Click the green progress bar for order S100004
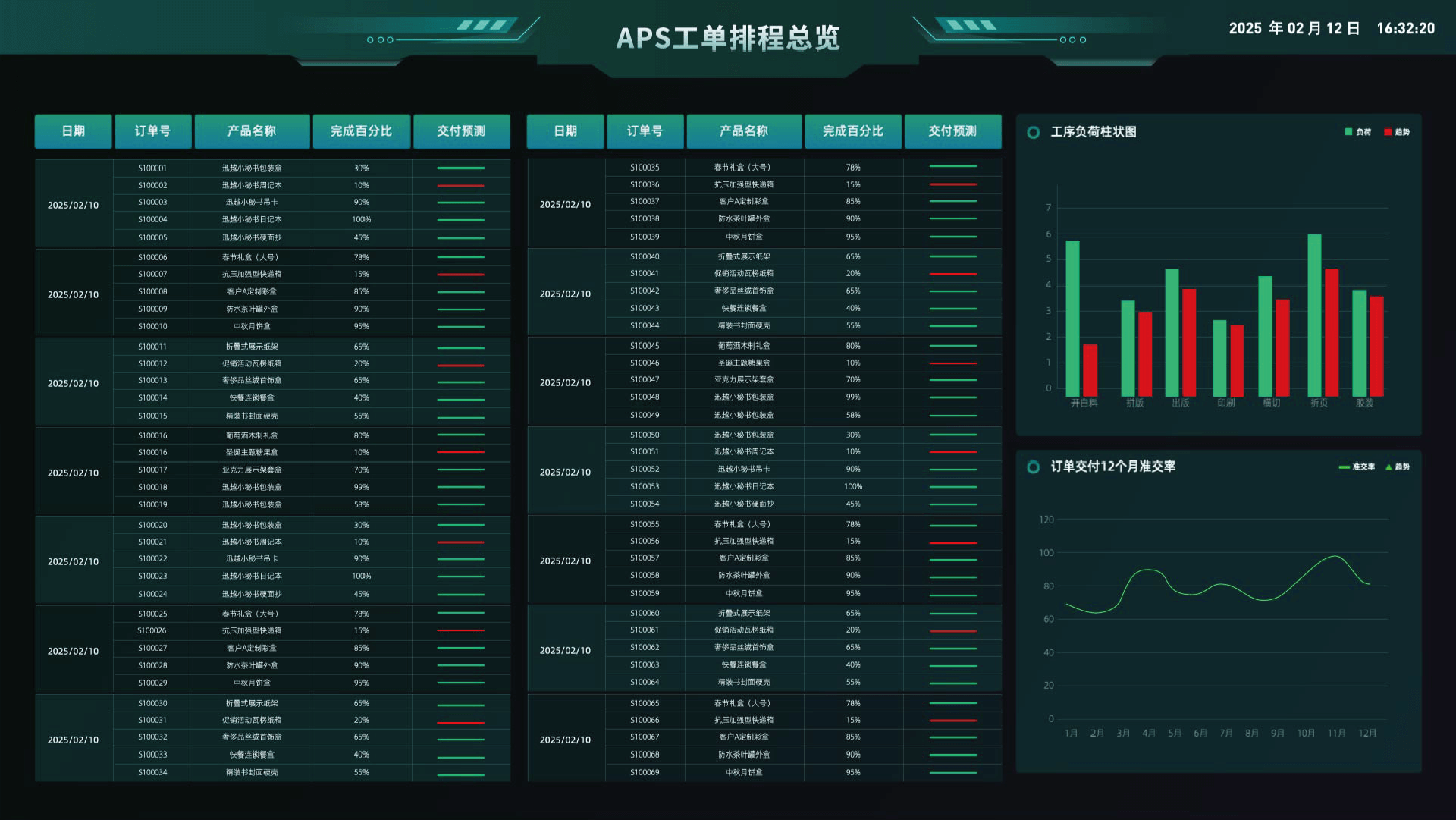 tap(461, 220)
